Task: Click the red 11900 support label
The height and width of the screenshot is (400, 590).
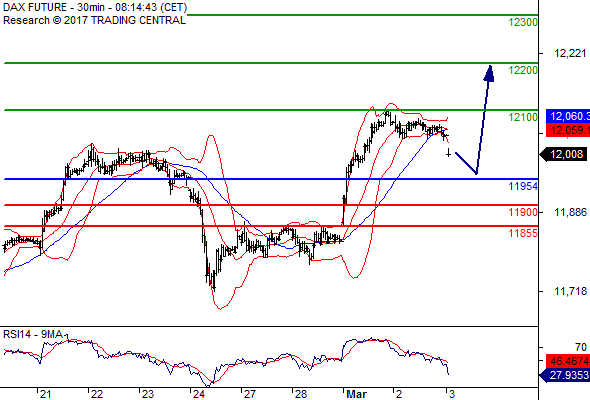Action: (523, 212)
